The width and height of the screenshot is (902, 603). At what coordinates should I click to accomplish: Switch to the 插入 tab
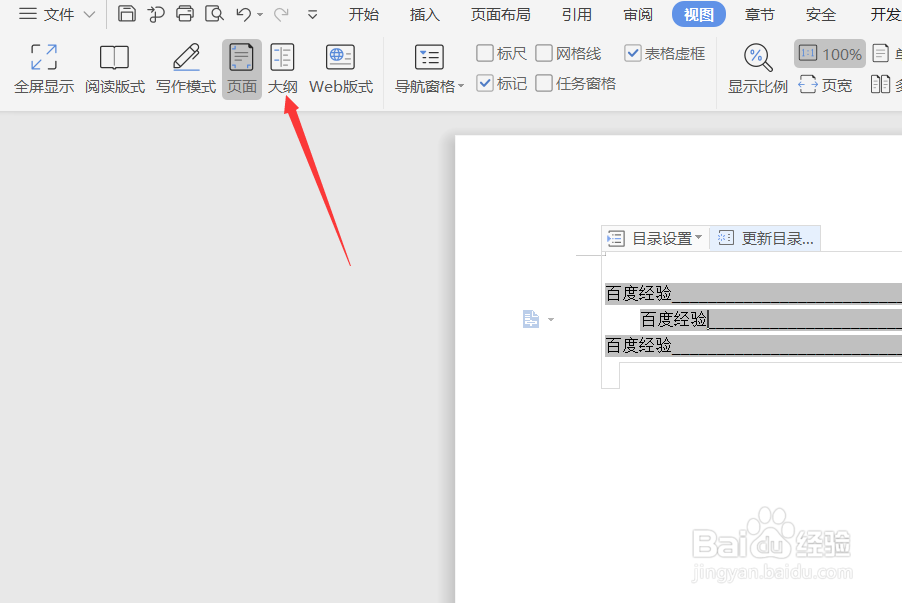[x=425, y=14]
